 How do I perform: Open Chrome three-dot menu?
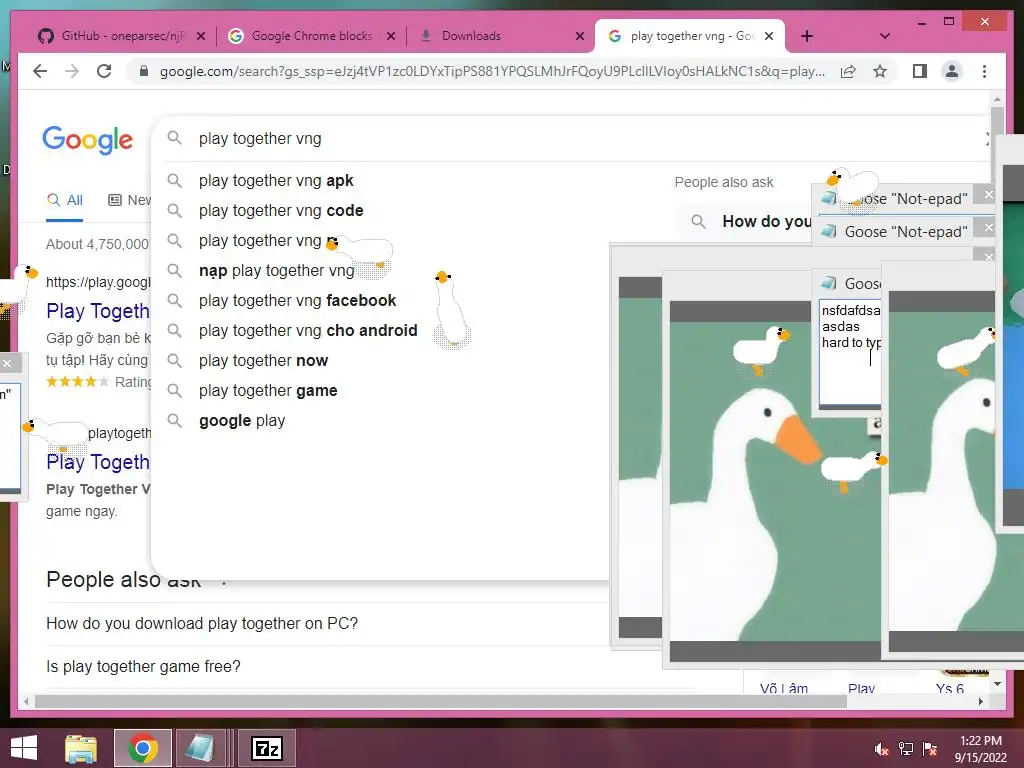[984, 71]
